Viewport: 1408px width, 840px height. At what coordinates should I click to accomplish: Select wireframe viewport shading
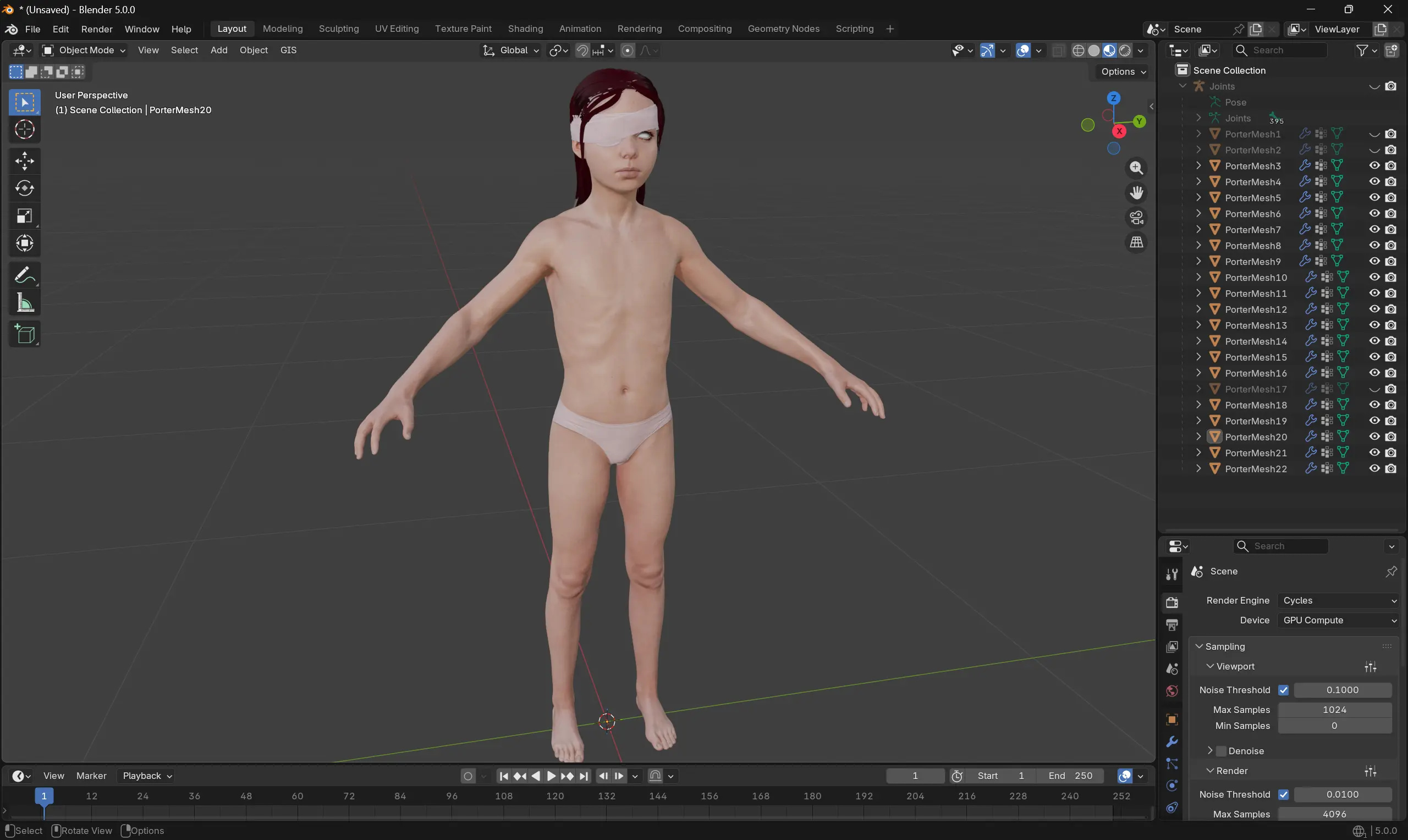pos(1079,51)
